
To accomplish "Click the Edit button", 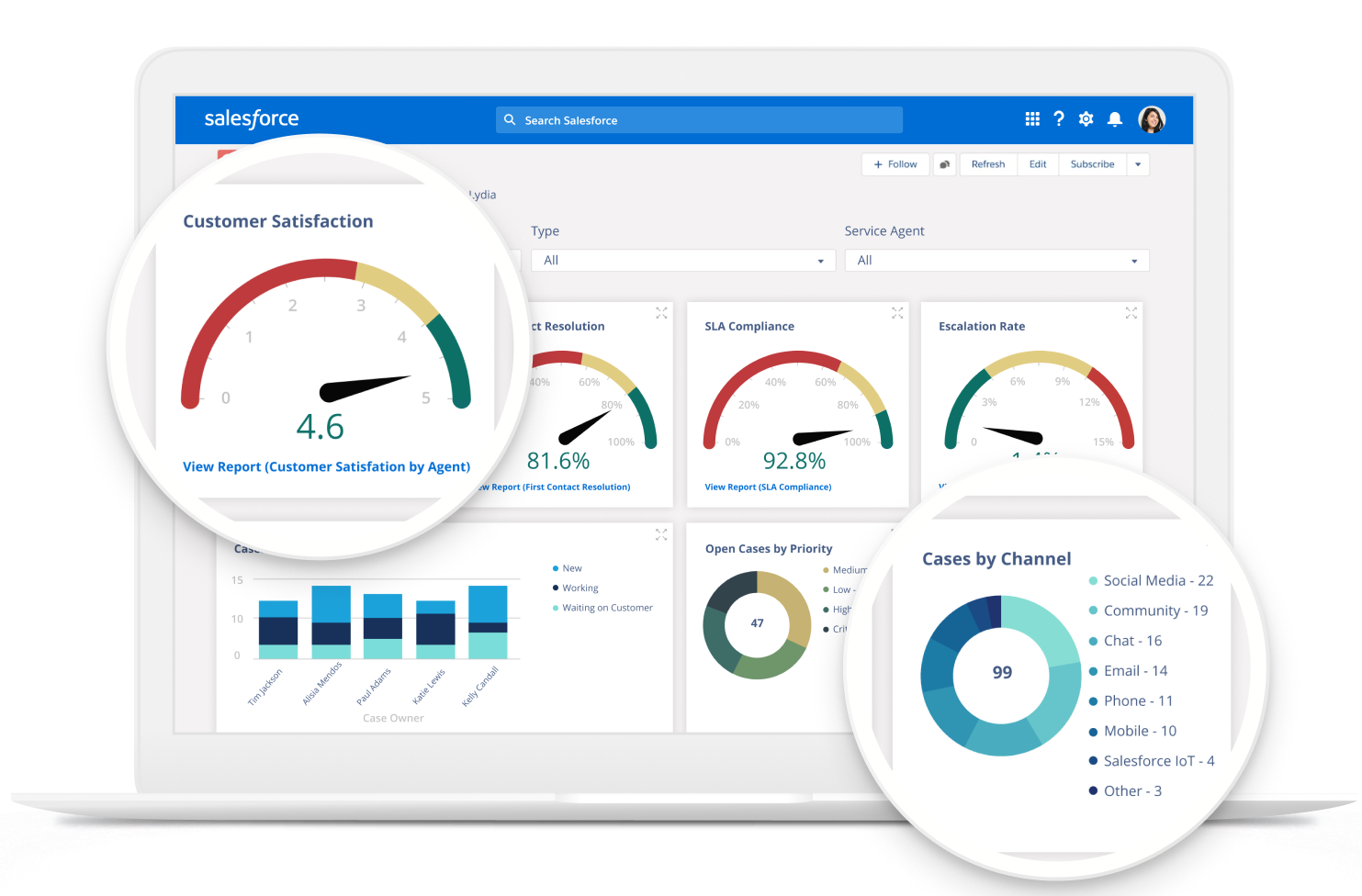I will 1038,164.
